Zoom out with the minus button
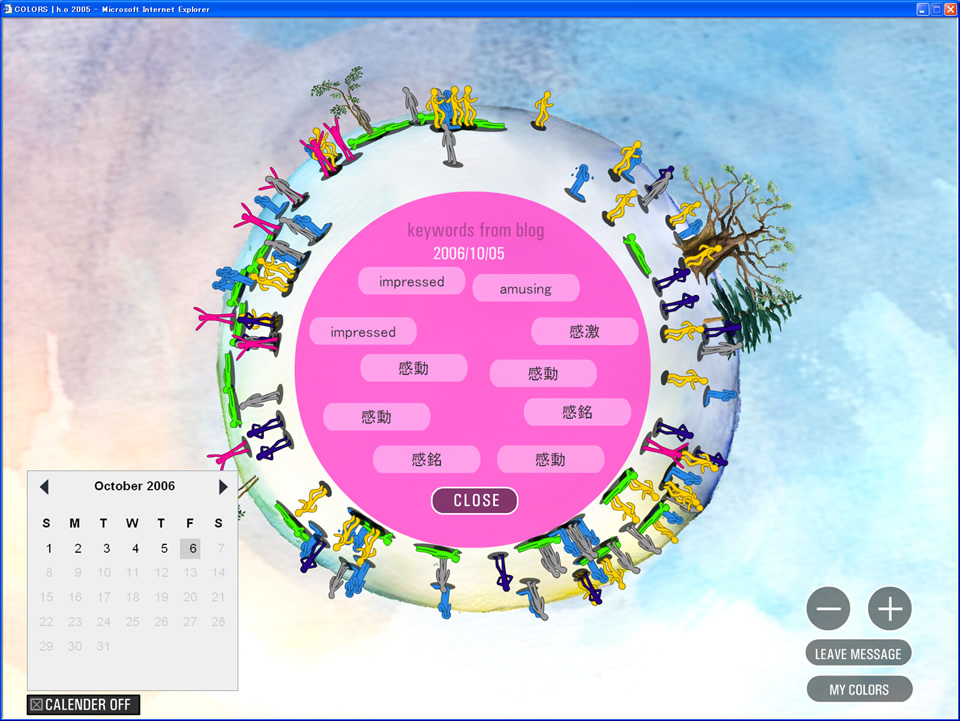 coord(828,608)
